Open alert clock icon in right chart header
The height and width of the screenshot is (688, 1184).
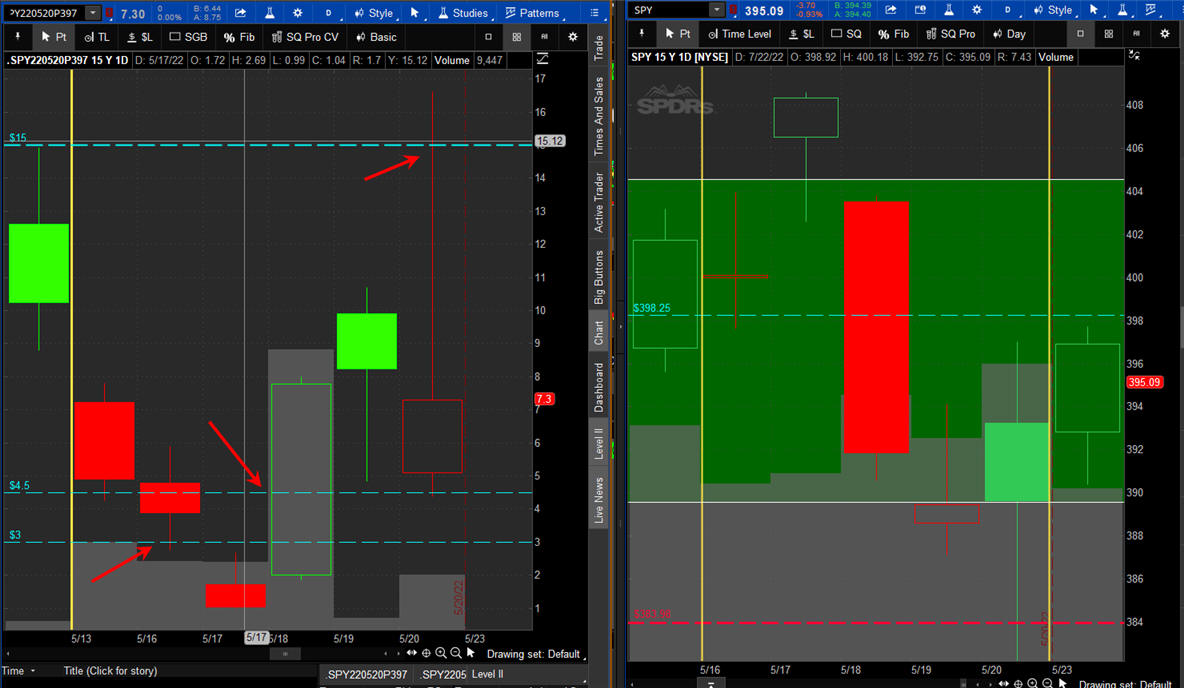pos(920,10)
